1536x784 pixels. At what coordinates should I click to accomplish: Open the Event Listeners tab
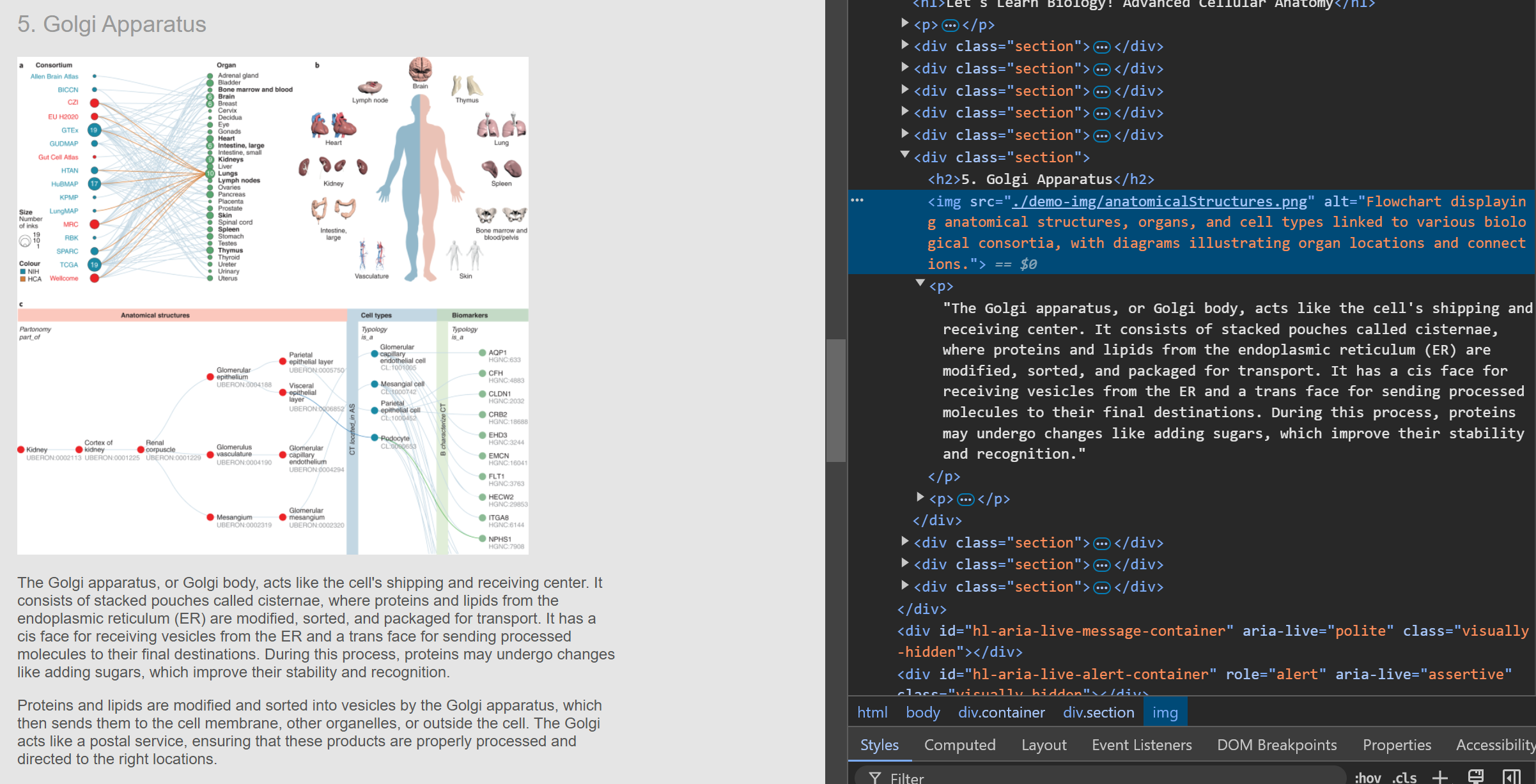pyautogui.click(x=1142, y=745)
